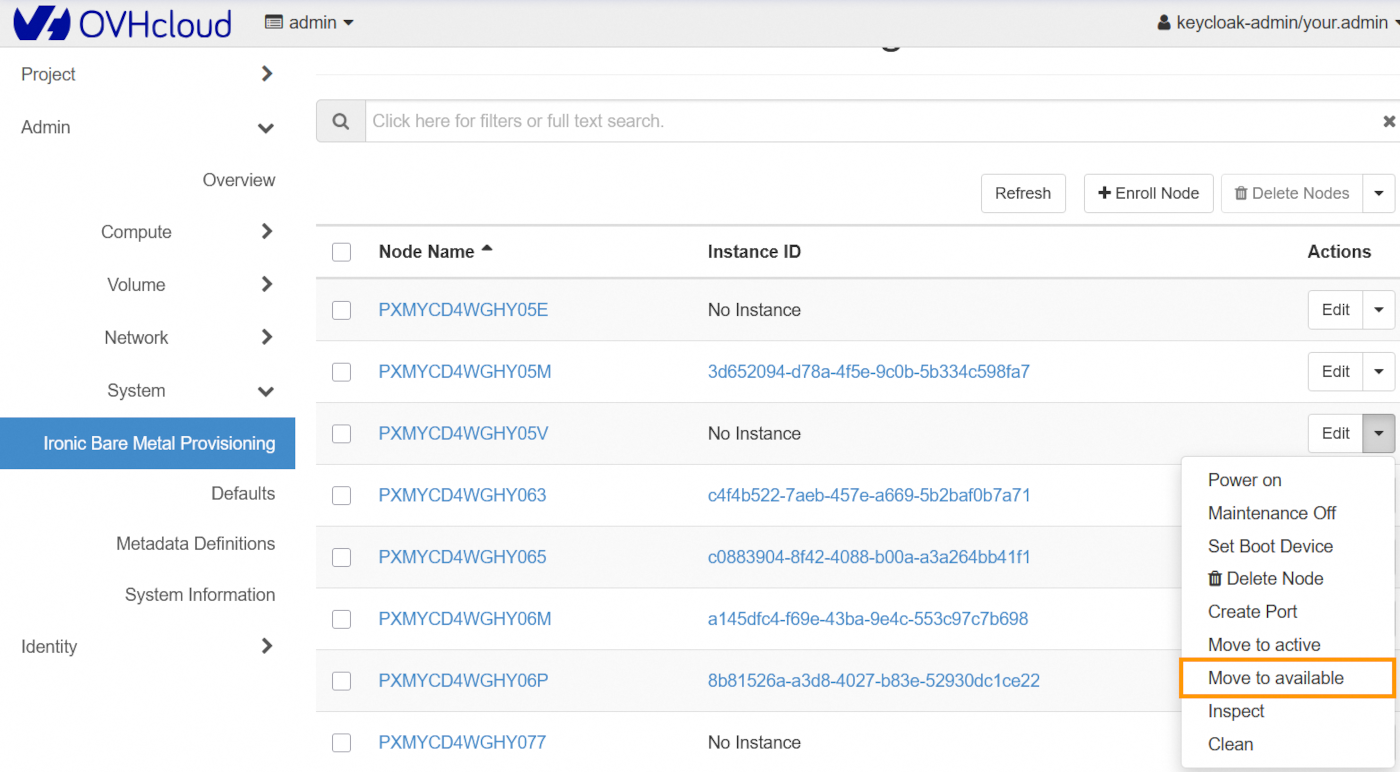
Task: Click the OVHcloud logo
Action: pos(122,23)
